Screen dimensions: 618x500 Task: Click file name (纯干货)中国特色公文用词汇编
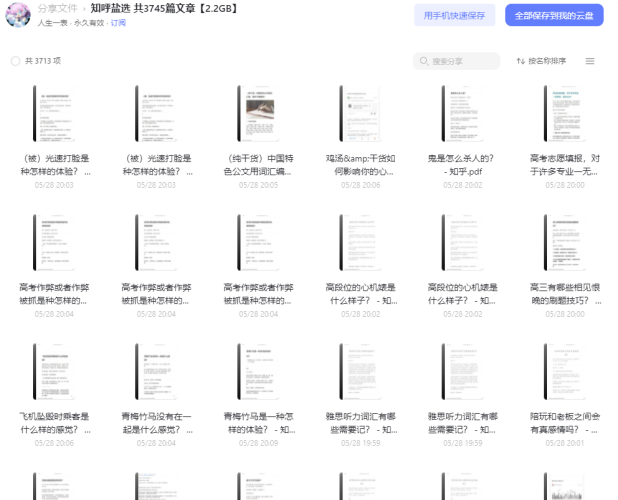[258, 165]
